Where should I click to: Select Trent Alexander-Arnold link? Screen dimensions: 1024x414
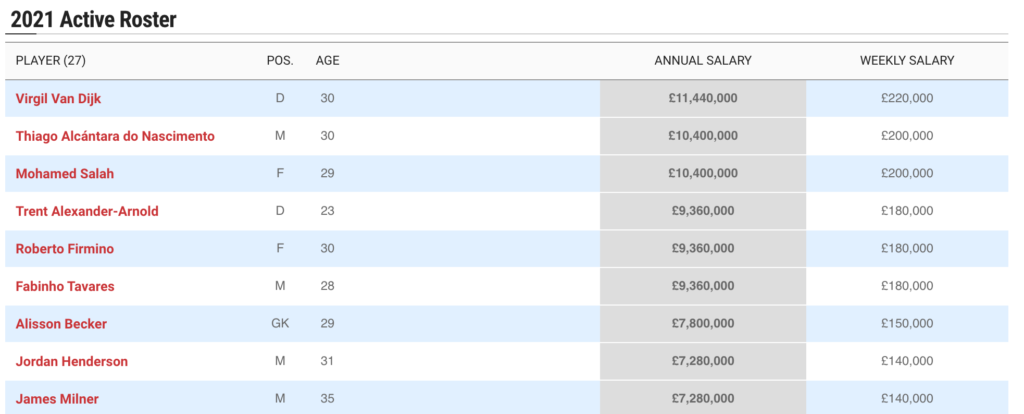pyautogui.click(x=87, y=211)
